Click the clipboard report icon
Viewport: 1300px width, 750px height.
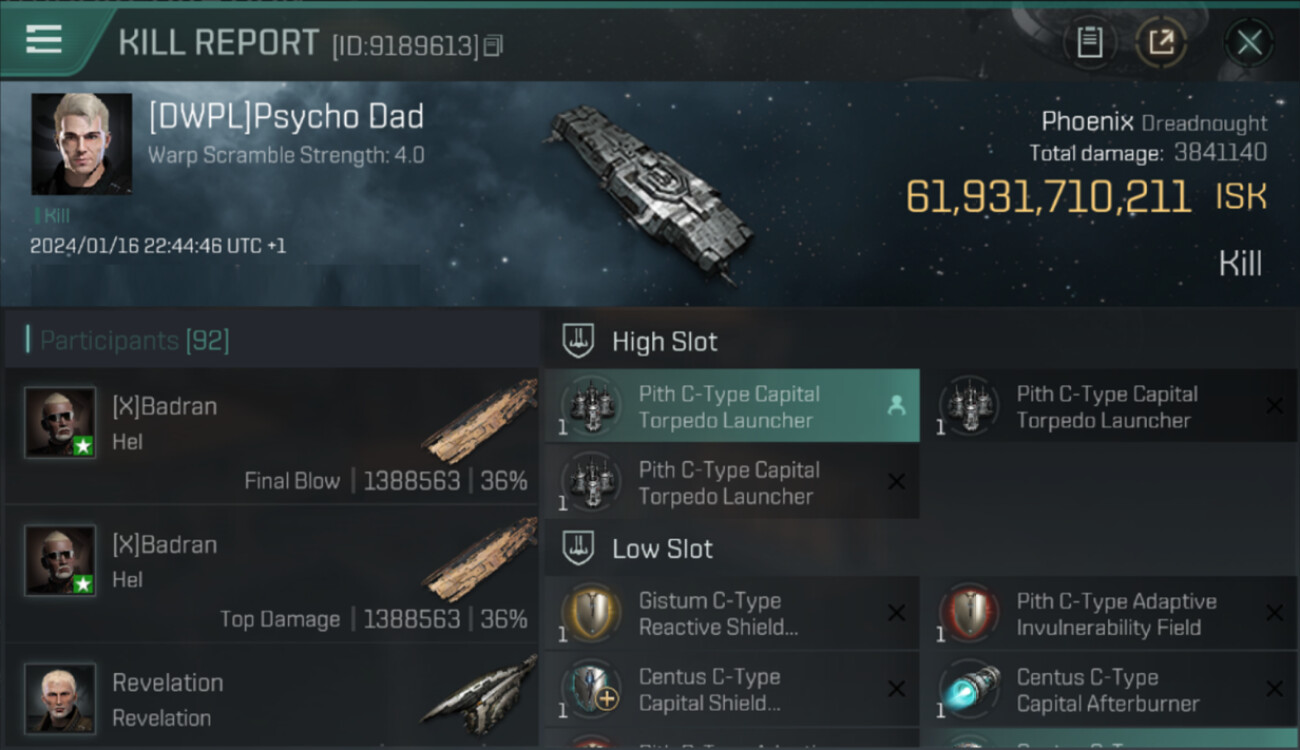click(1089, 42)
